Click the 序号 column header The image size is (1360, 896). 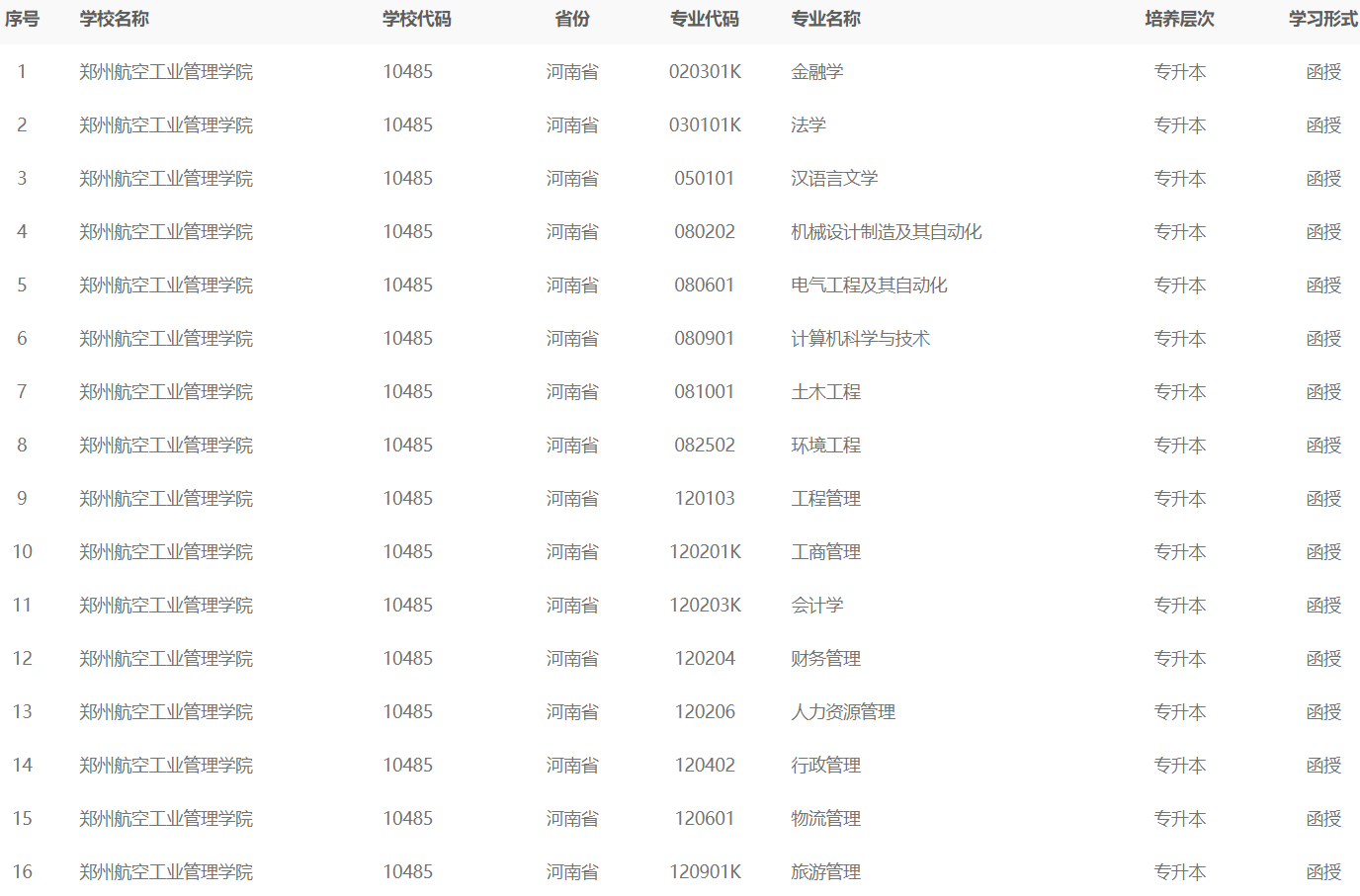pos(22,19)
